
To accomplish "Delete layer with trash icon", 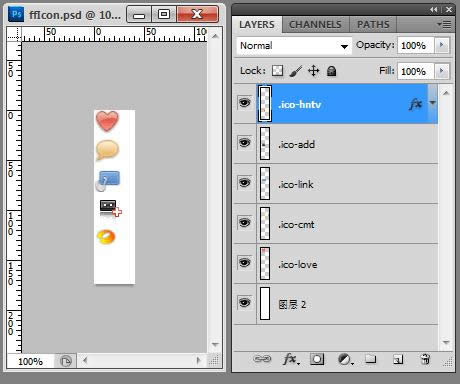I will (425, 359).
